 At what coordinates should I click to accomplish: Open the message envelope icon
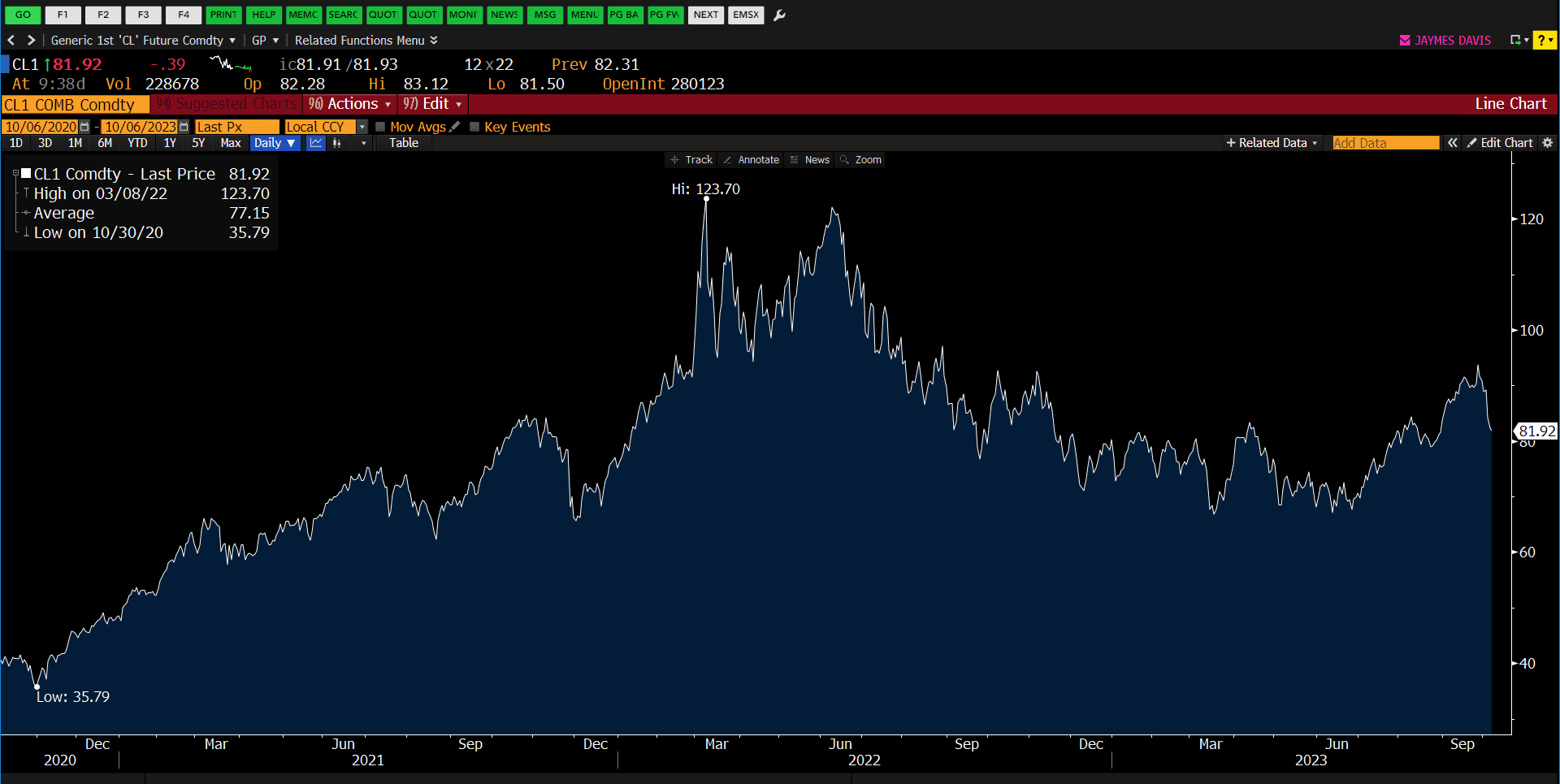tap(1405, 40)
